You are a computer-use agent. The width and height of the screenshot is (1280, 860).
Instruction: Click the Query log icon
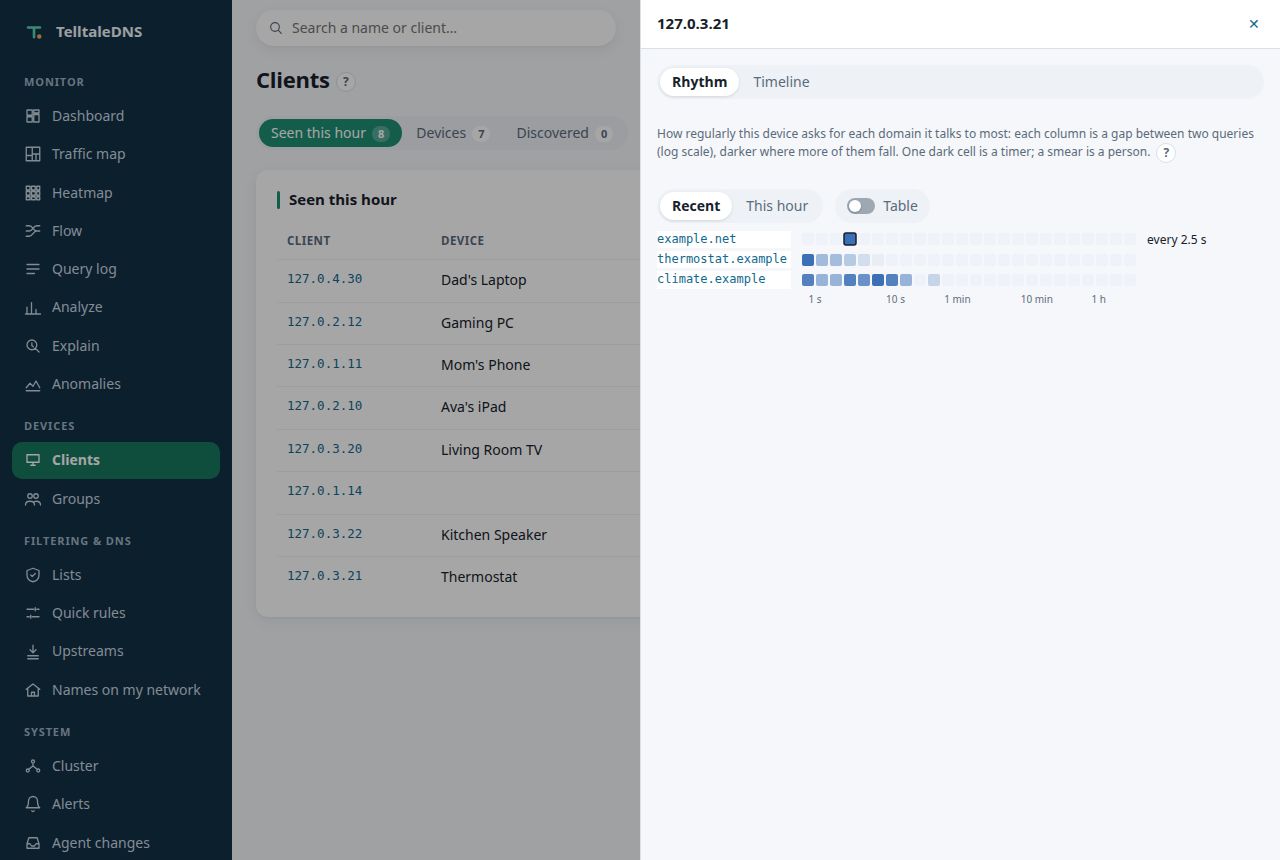click(x=33, y=269)
